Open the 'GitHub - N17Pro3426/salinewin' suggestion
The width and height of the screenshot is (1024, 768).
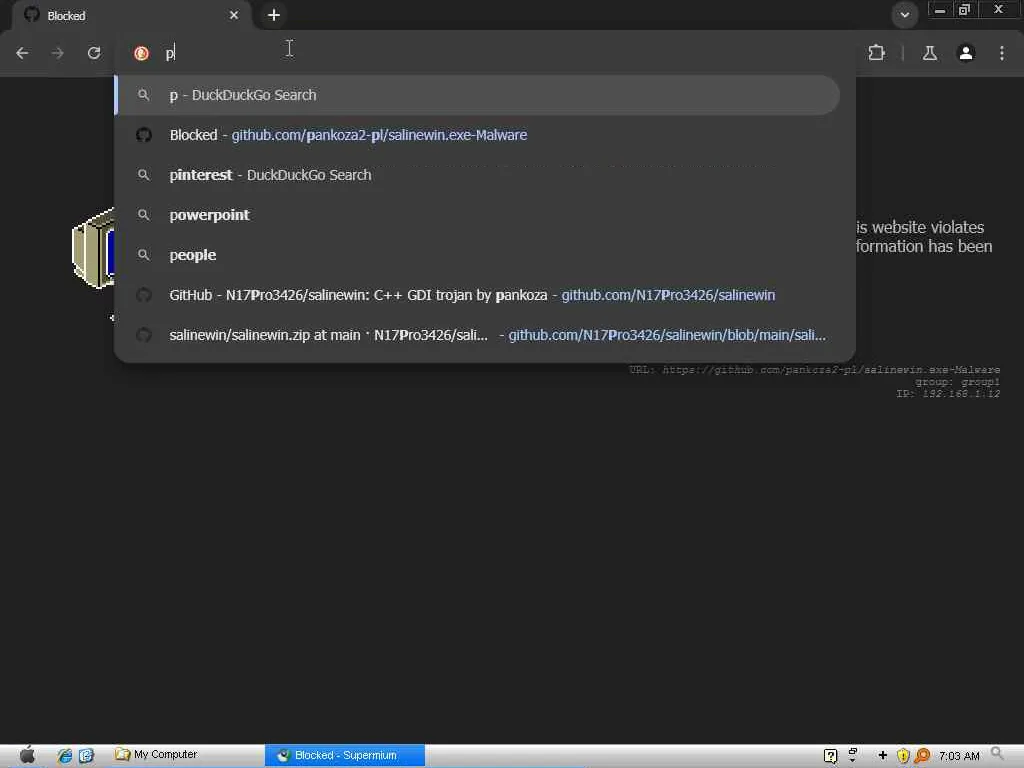point(477,295)
